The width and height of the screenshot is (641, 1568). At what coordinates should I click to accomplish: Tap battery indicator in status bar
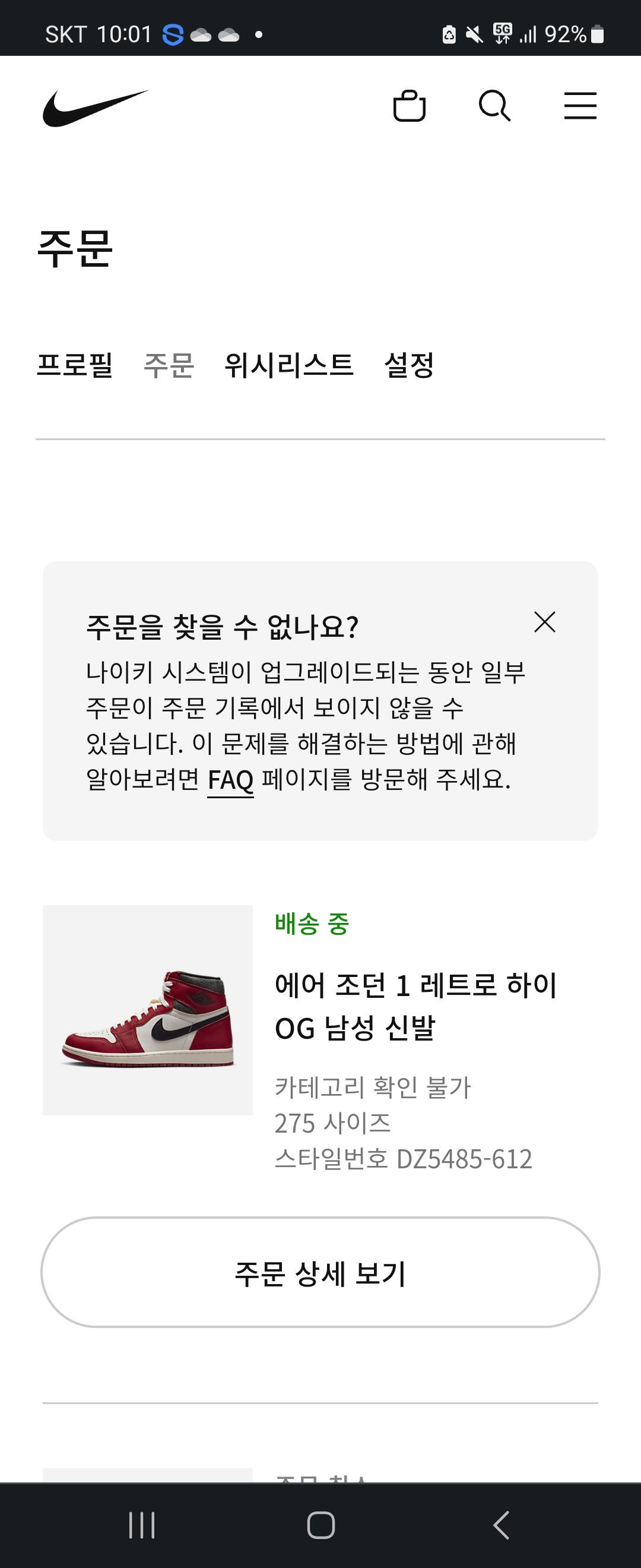click(x=598, y=34)
